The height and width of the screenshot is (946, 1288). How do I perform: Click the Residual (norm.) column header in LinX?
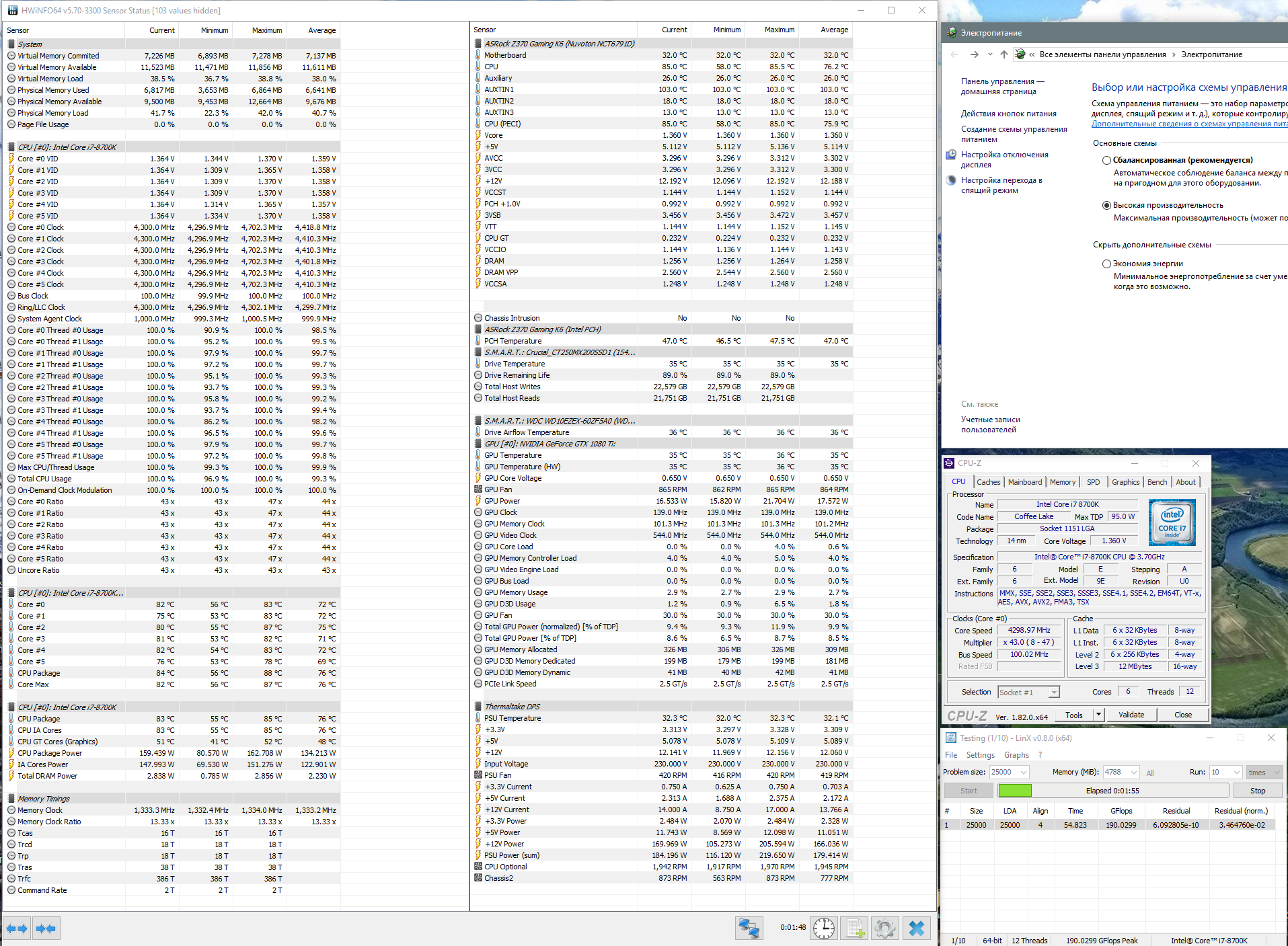click(1241, 811)
